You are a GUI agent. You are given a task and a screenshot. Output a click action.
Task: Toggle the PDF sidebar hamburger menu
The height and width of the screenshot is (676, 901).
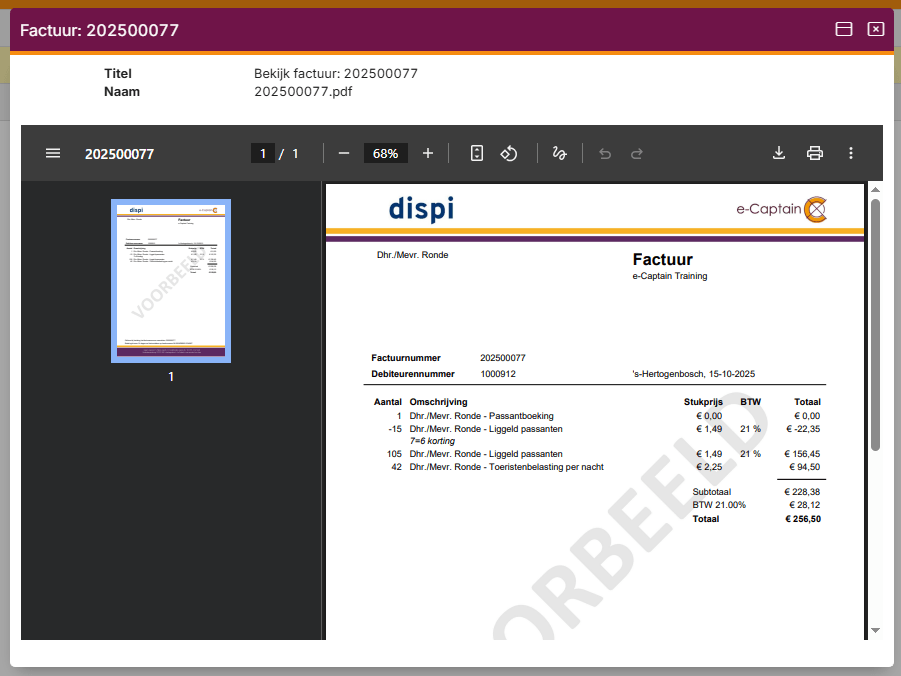53,153
